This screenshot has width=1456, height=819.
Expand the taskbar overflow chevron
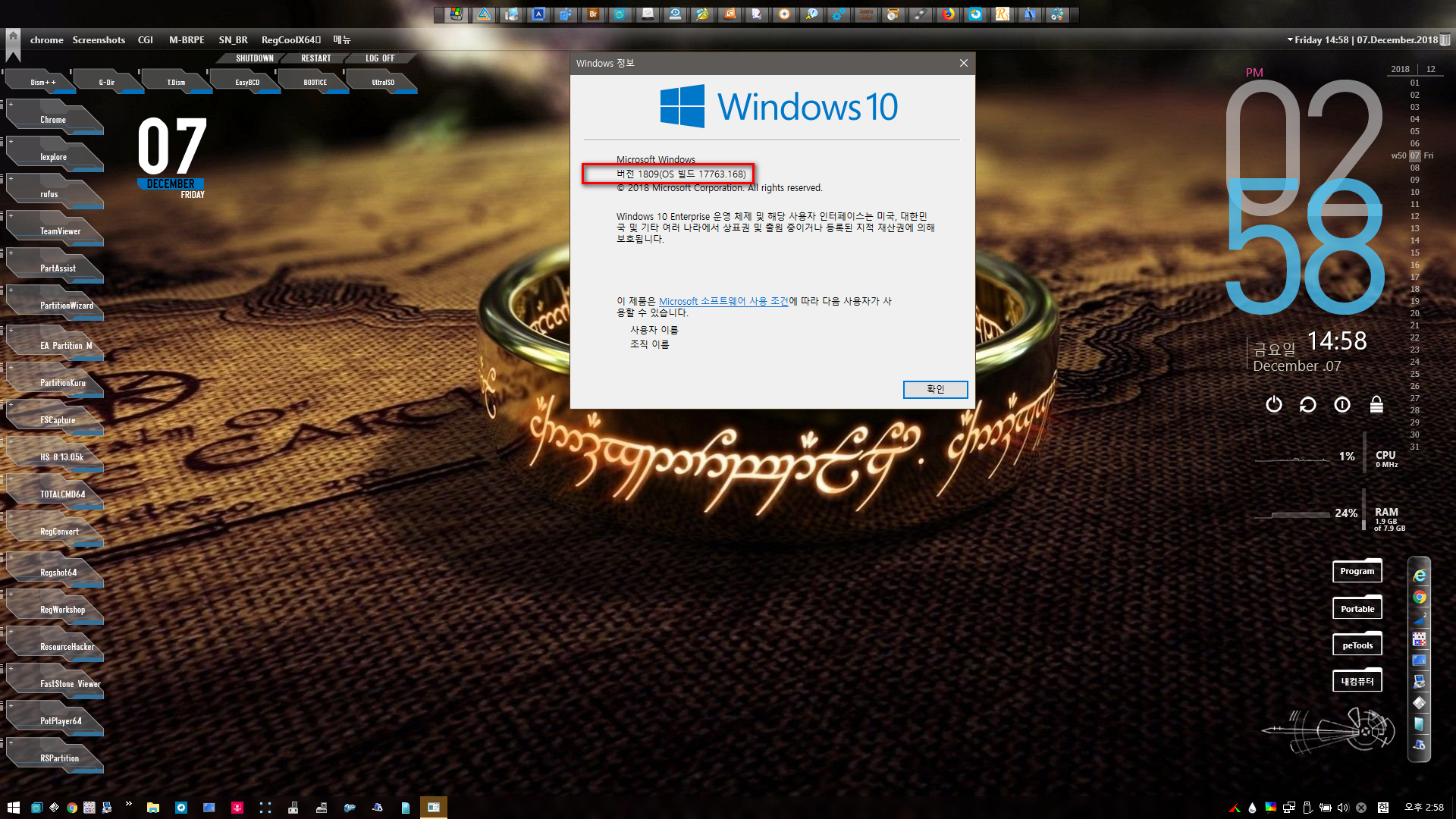(x=128, y=804)
